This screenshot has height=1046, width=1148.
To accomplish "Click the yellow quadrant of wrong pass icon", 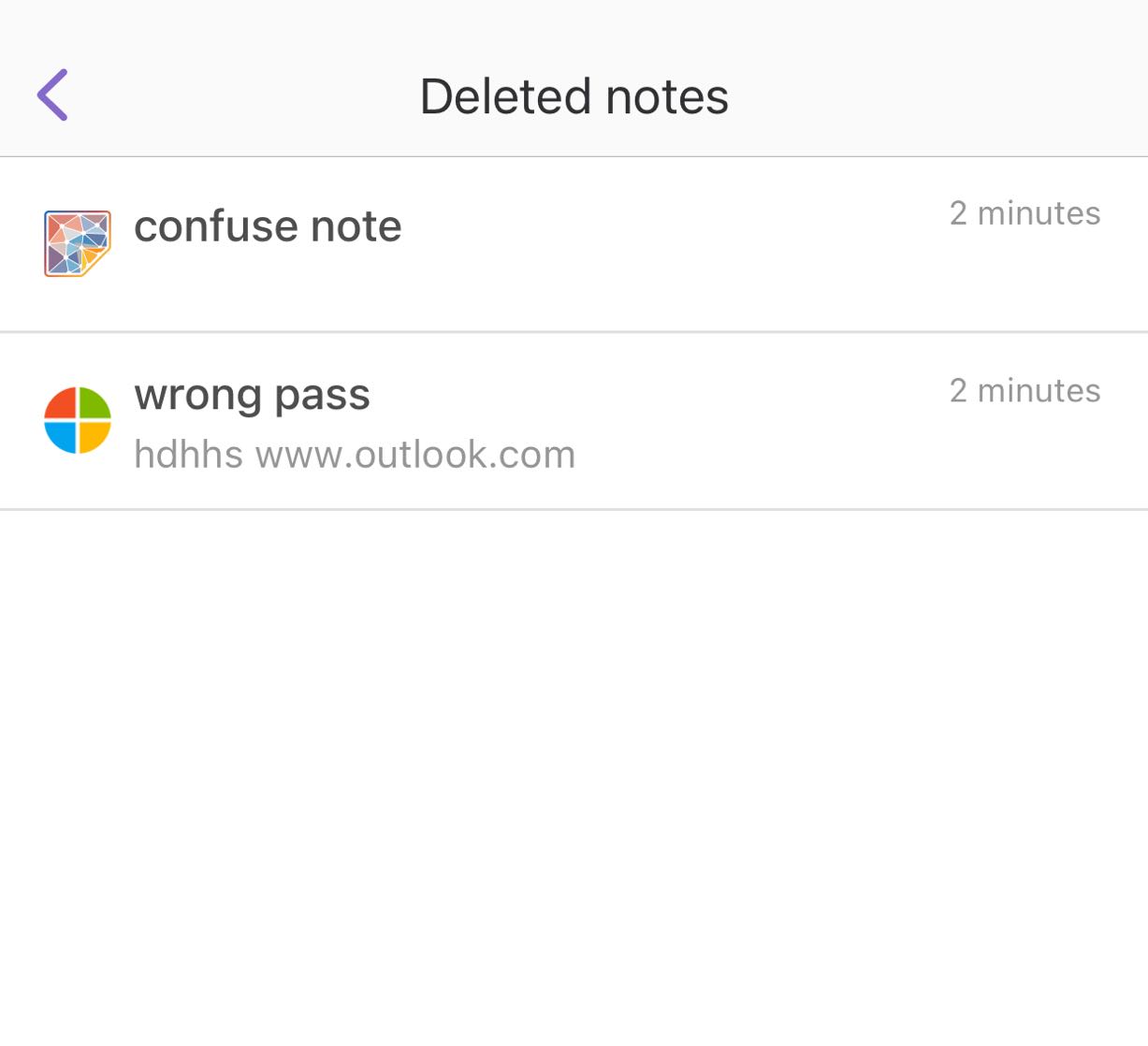I will 94,436.
